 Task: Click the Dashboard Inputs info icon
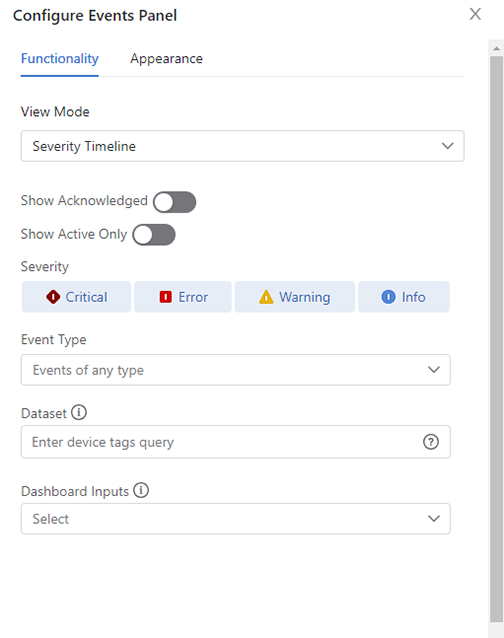[x=141, y=490]
